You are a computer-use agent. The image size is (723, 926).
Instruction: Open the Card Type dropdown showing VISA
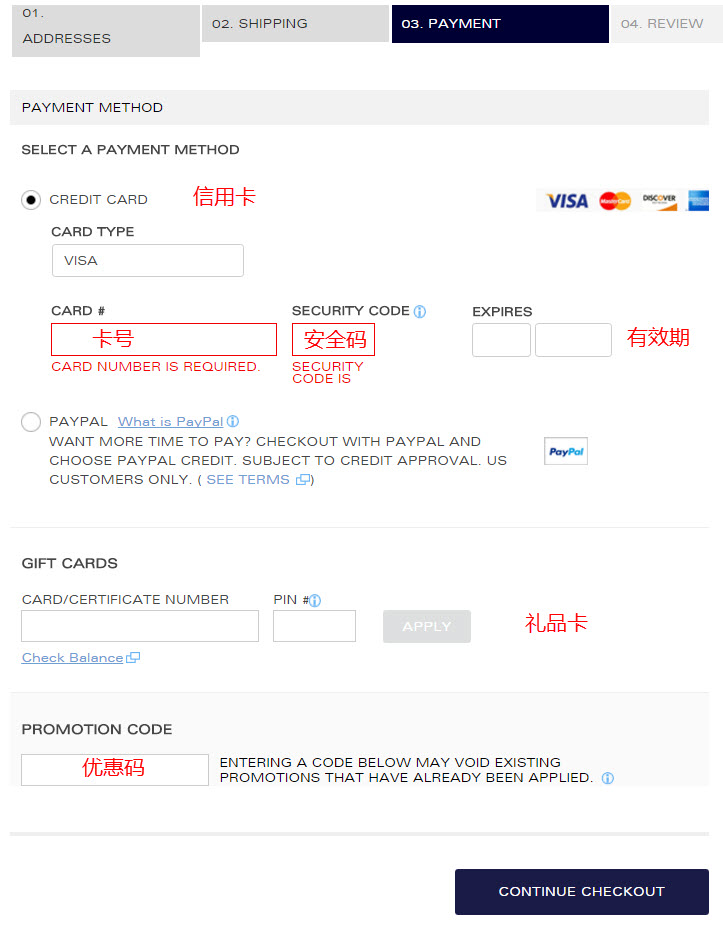click(x=148, y=260)
